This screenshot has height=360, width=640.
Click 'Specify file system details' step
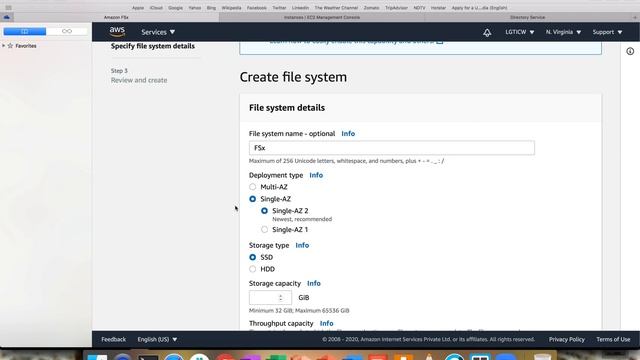tap(153, 46)
